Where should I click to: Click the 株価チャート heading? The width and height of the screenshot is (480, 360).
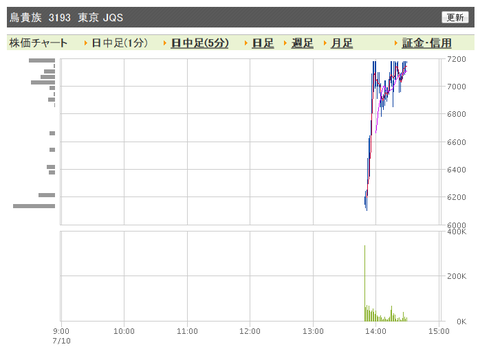[x=38, y=43]
